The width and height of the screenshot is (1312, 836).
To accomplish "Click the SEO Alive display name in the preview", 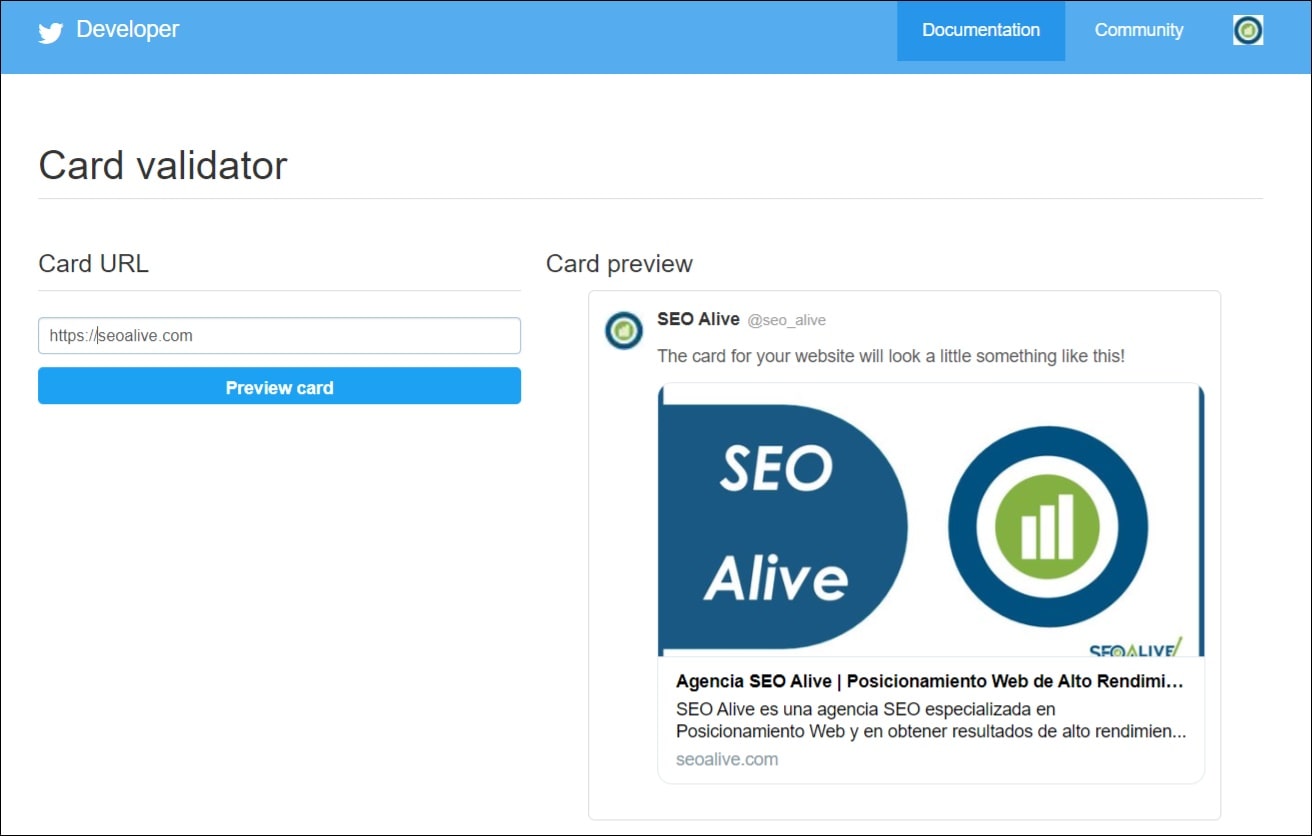I will tap(699, 319).
